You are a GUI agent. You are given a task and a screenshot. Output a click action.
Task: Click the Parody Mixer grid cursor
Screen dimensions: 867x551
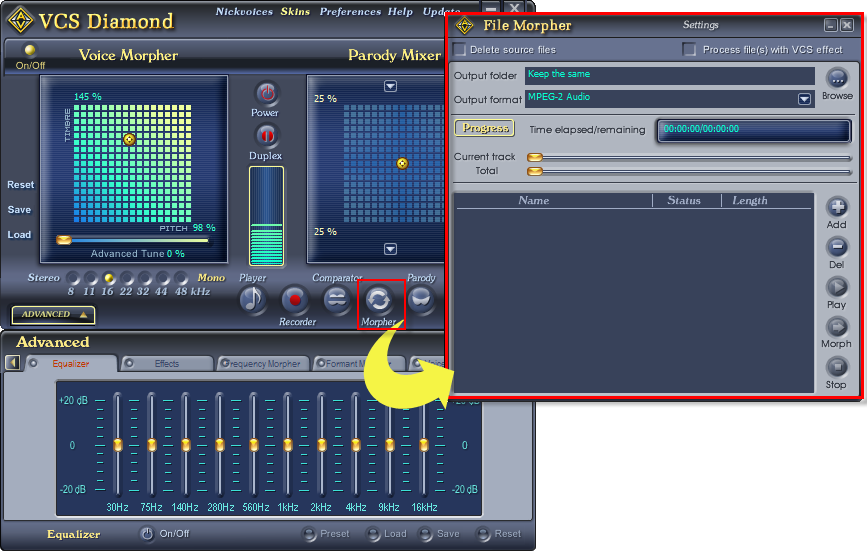pyautogui.click(x=403, y=163)
